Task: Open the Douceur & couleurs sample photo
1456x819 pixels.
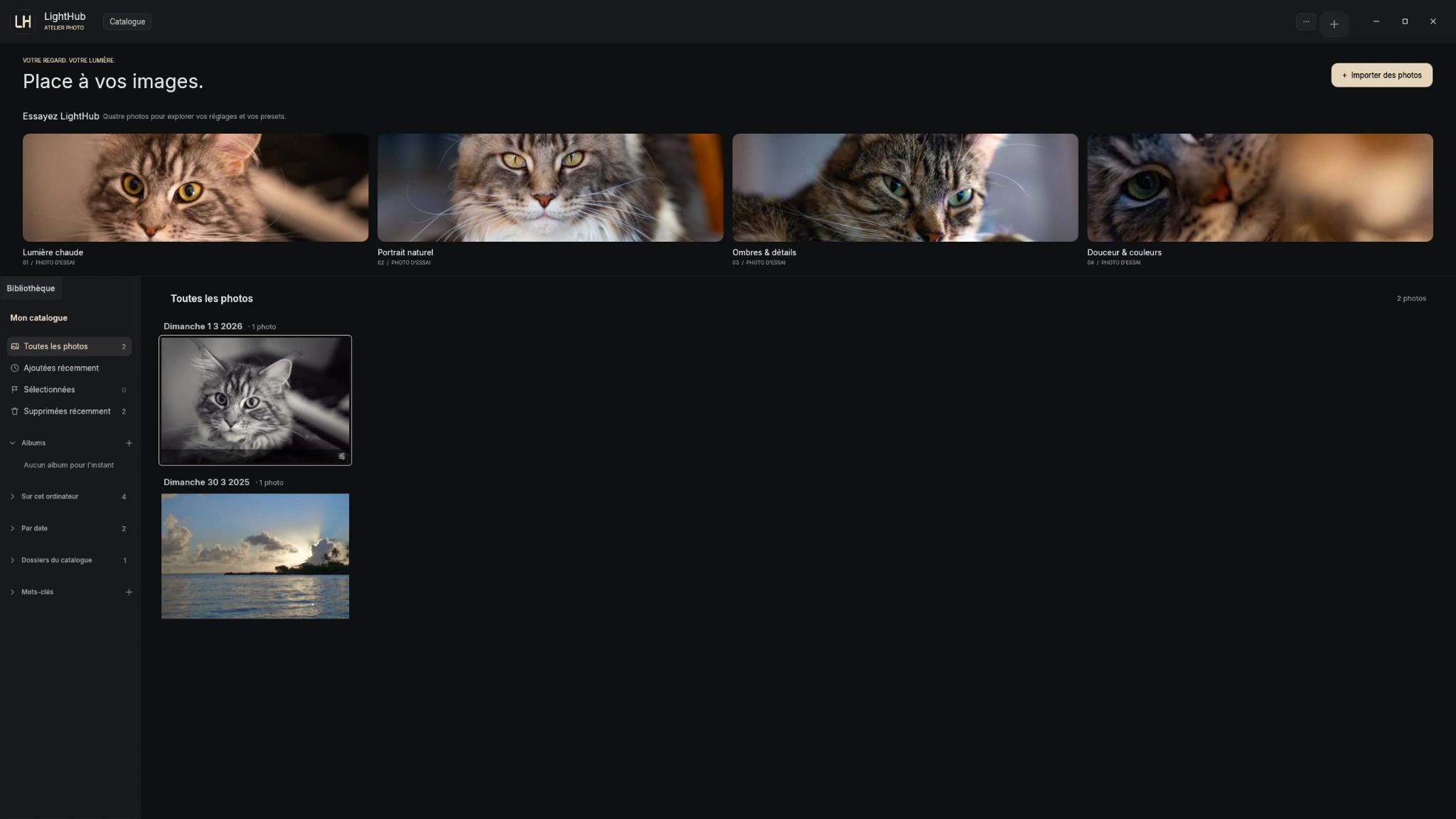Action: pyautogui.click(x=1260, y=188)
